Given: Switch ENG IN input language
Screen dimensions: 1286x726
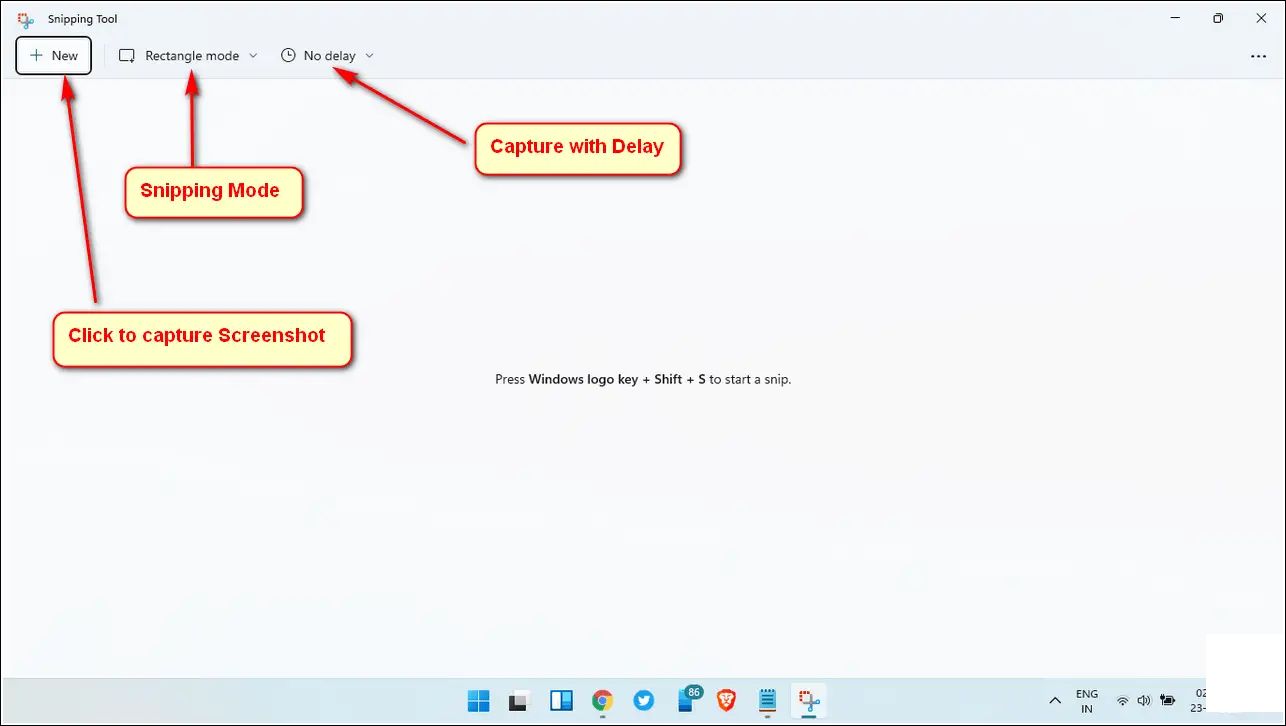Looking at the screenshot, I should pos(1087,701).
